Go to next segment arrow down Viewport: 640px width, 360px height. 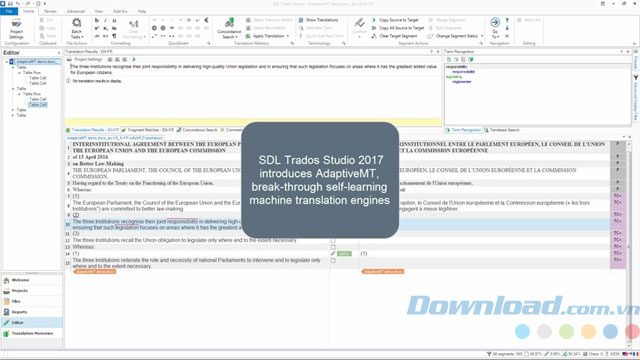(x=507, y=28)
